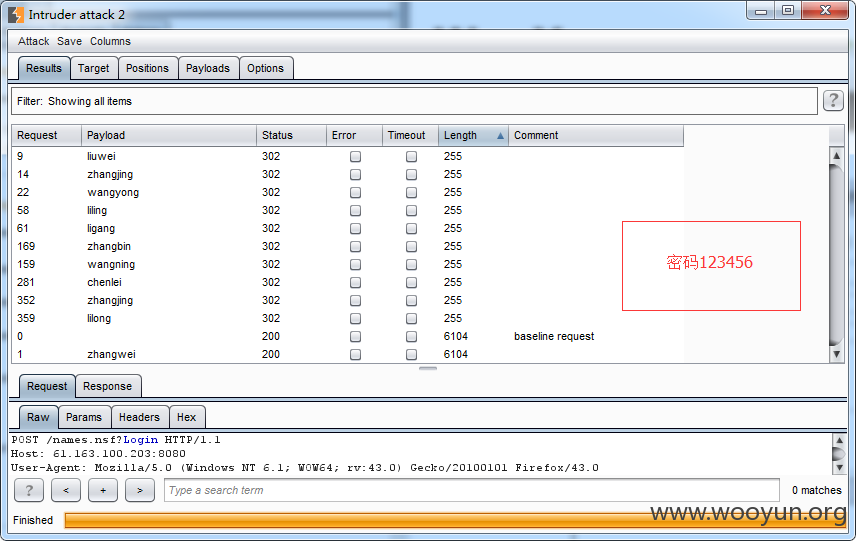Screen dimensions: 856x541
Task: Click the Filter: Showing all items bar
Action: 414,101
